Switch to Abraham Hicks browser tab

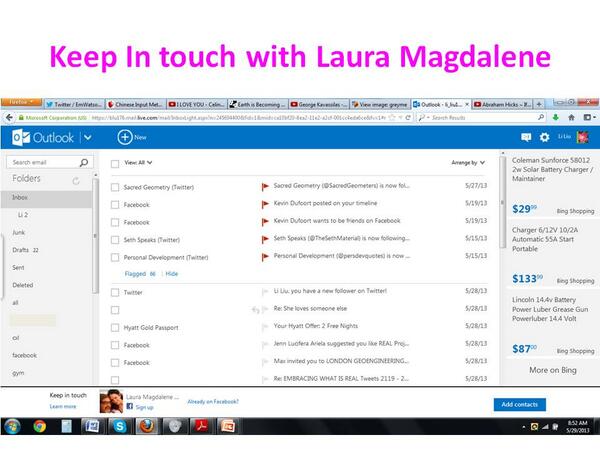click(502, 104)
